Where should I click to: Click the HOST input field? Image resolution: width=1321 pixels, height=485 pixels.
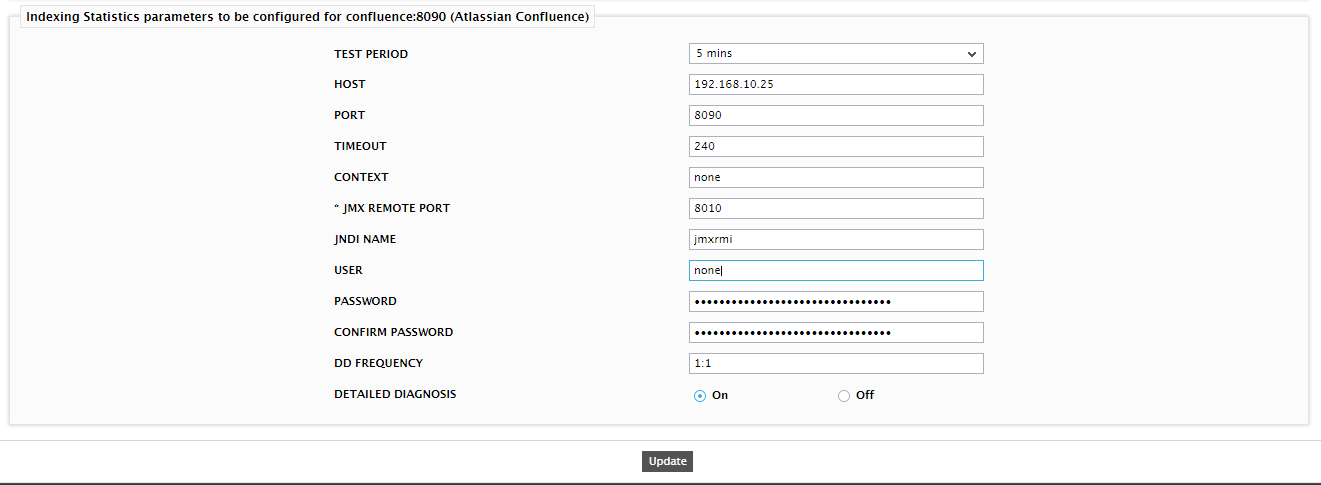[836, 85]
